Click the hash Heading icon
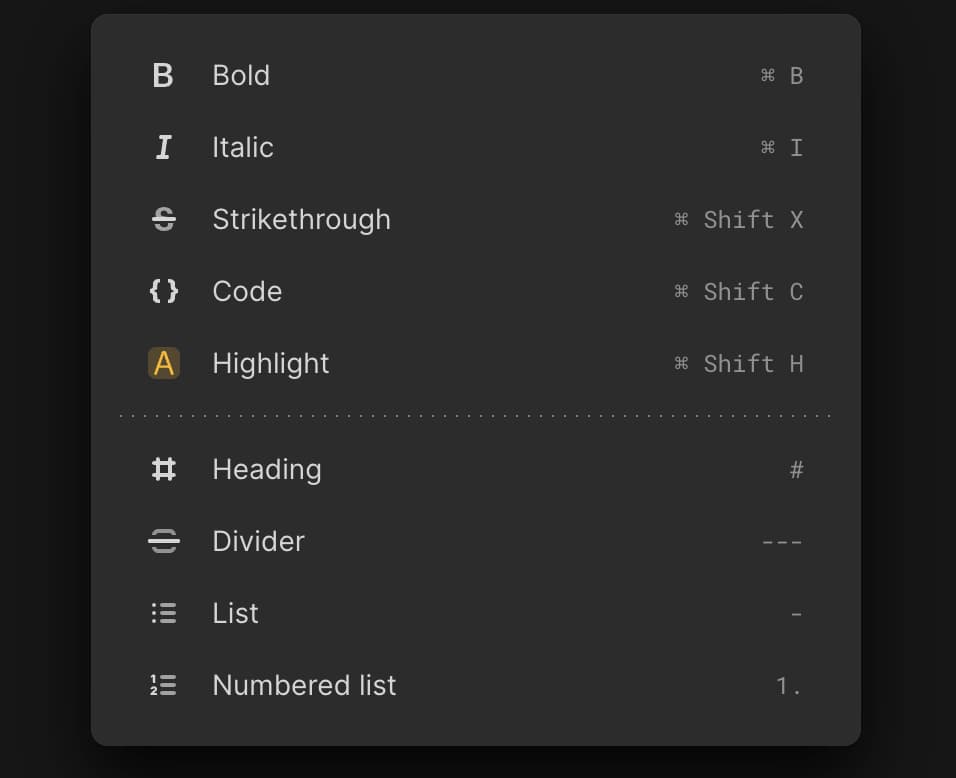Image resolution: width=956 pixels, height=778 pixels. tap(163, 470)
